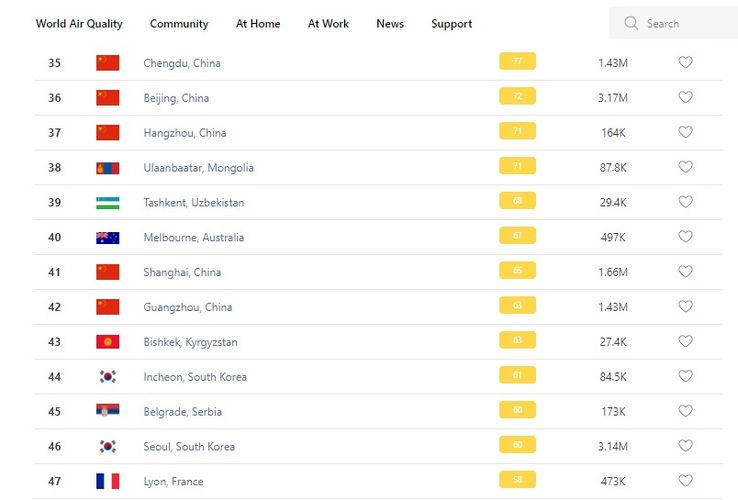Open the At Home navigation item
Screen dimensions: 738x500
click(258, 24)
